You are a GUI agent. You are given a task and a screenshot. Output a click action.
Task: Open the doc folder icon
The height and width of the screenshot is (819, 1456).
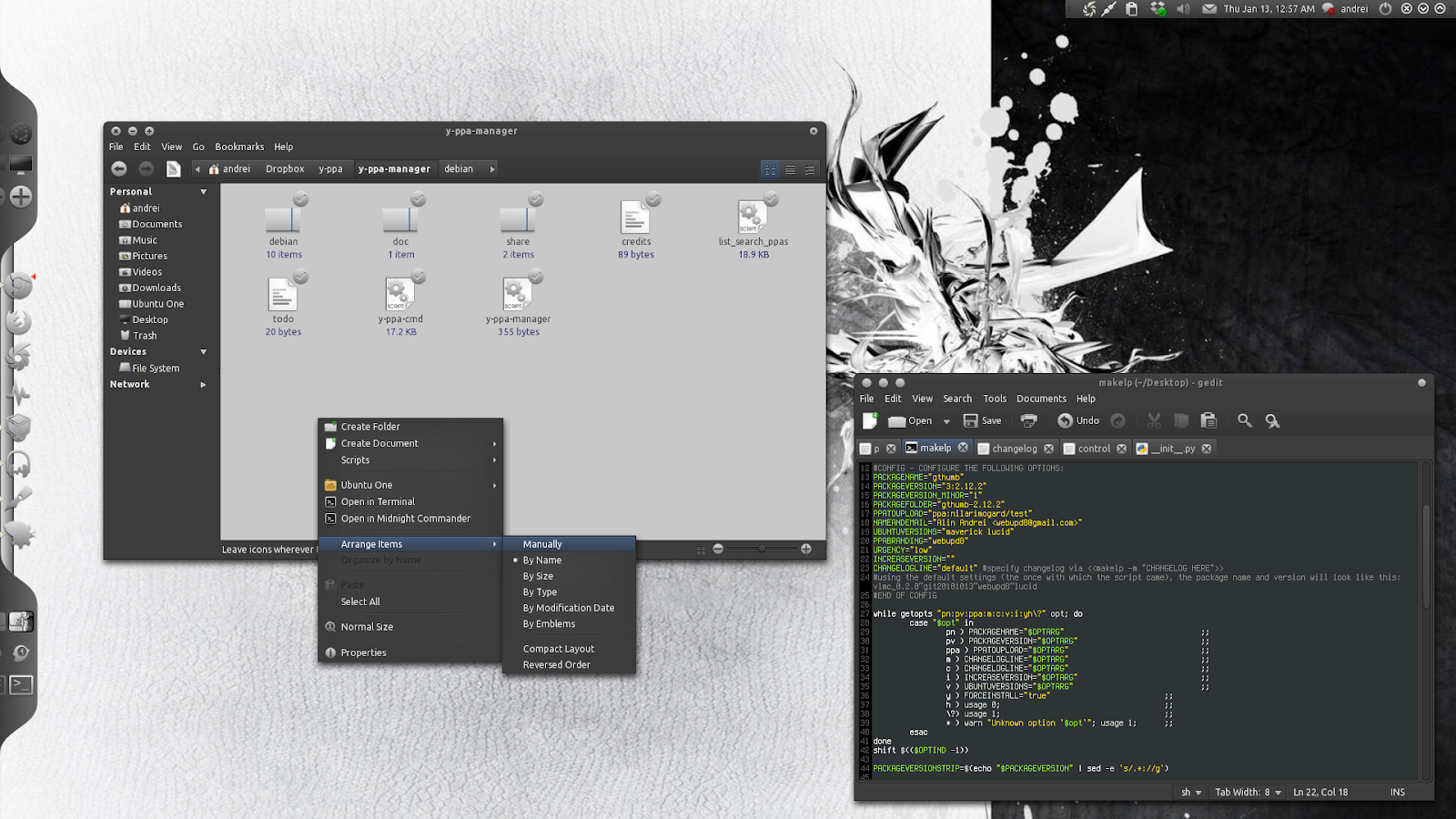tap(400, 218)
